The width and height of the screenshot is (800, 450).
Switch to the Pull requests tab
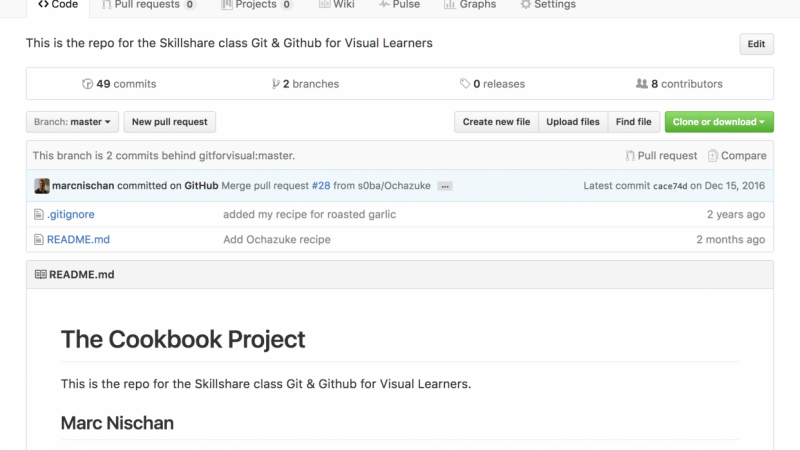coord(148,5)
